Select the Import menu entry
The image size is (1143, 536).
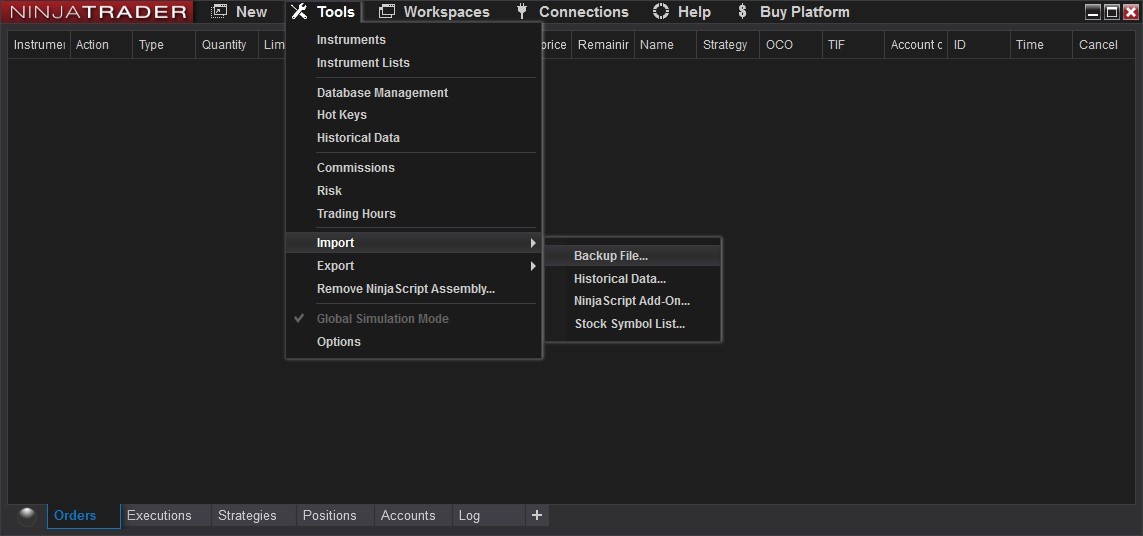413,243
